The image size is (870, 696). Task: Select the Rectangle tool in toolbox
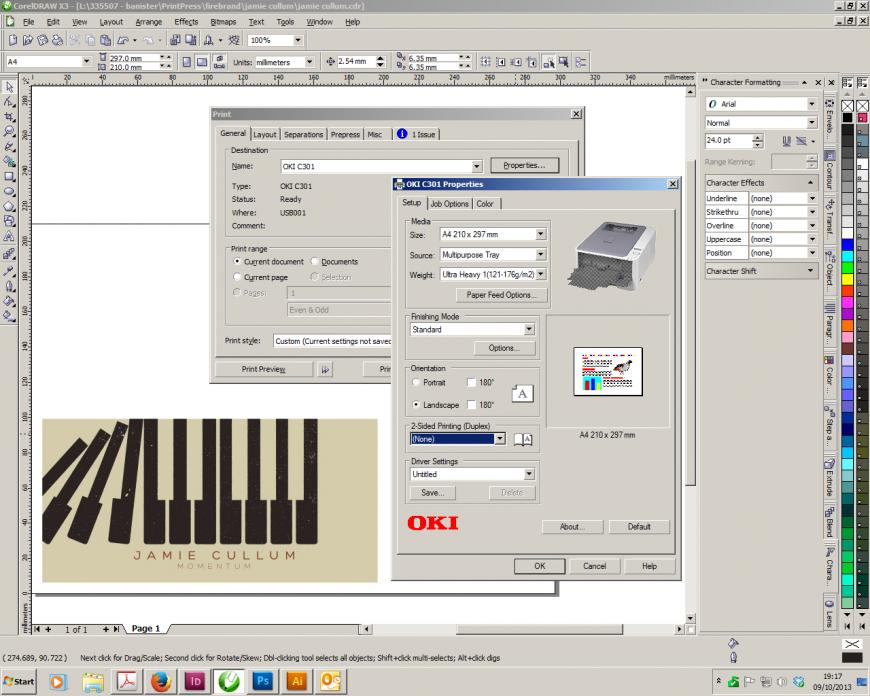click(x=9, y=176)
